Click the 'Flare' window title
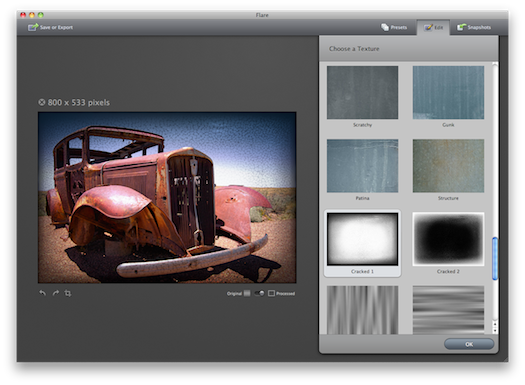This screenshot has width=525, height=385. (x=262, y=15)
